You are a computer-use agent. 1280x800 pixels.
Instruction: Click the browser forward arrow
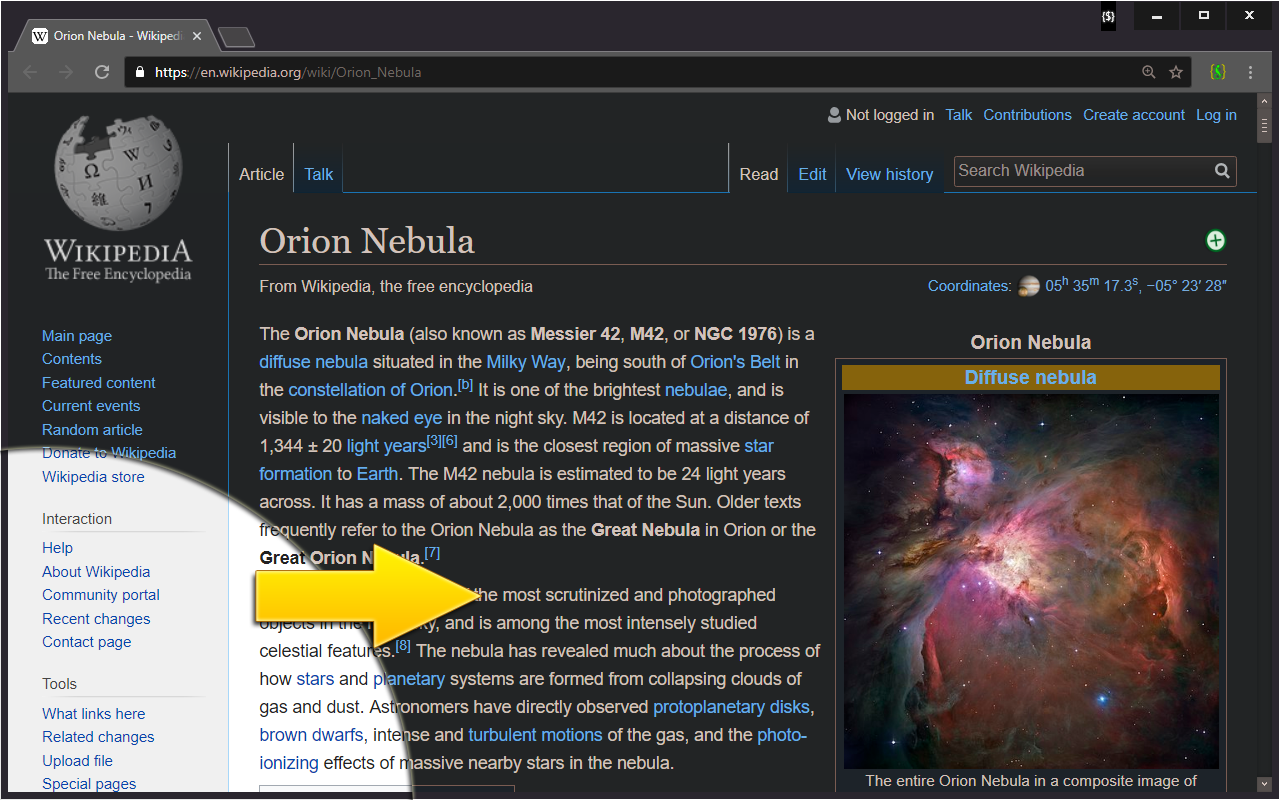point(66,72)
